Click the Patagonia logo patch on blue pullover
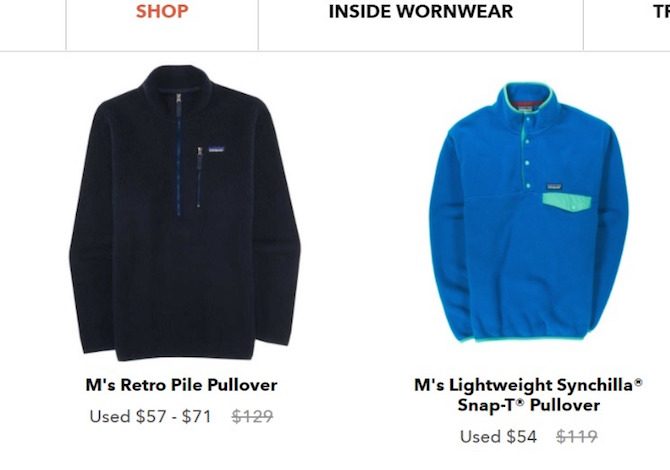The width and height of the screenshot is (670, 470). coord(554,187)
